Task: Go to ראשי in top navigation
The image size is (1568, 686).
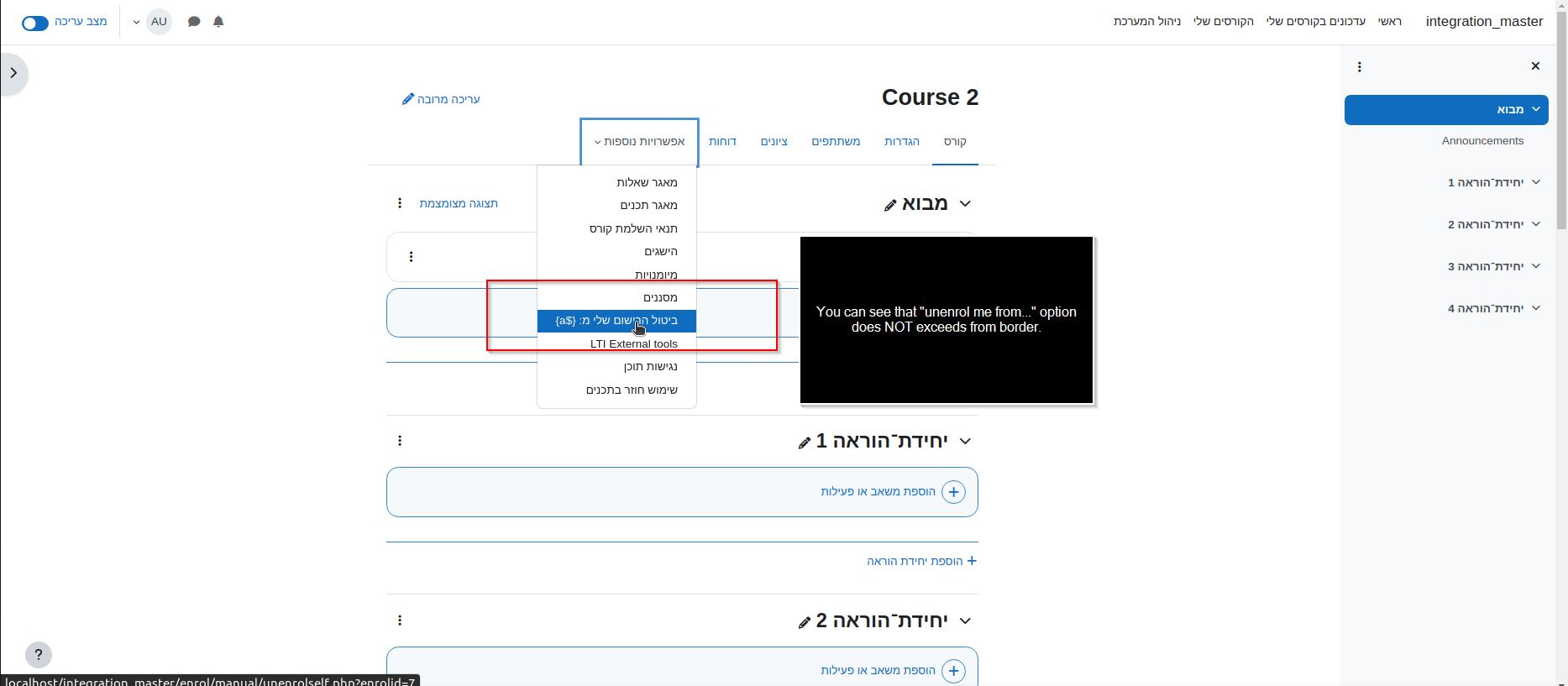Action: 1390,21
